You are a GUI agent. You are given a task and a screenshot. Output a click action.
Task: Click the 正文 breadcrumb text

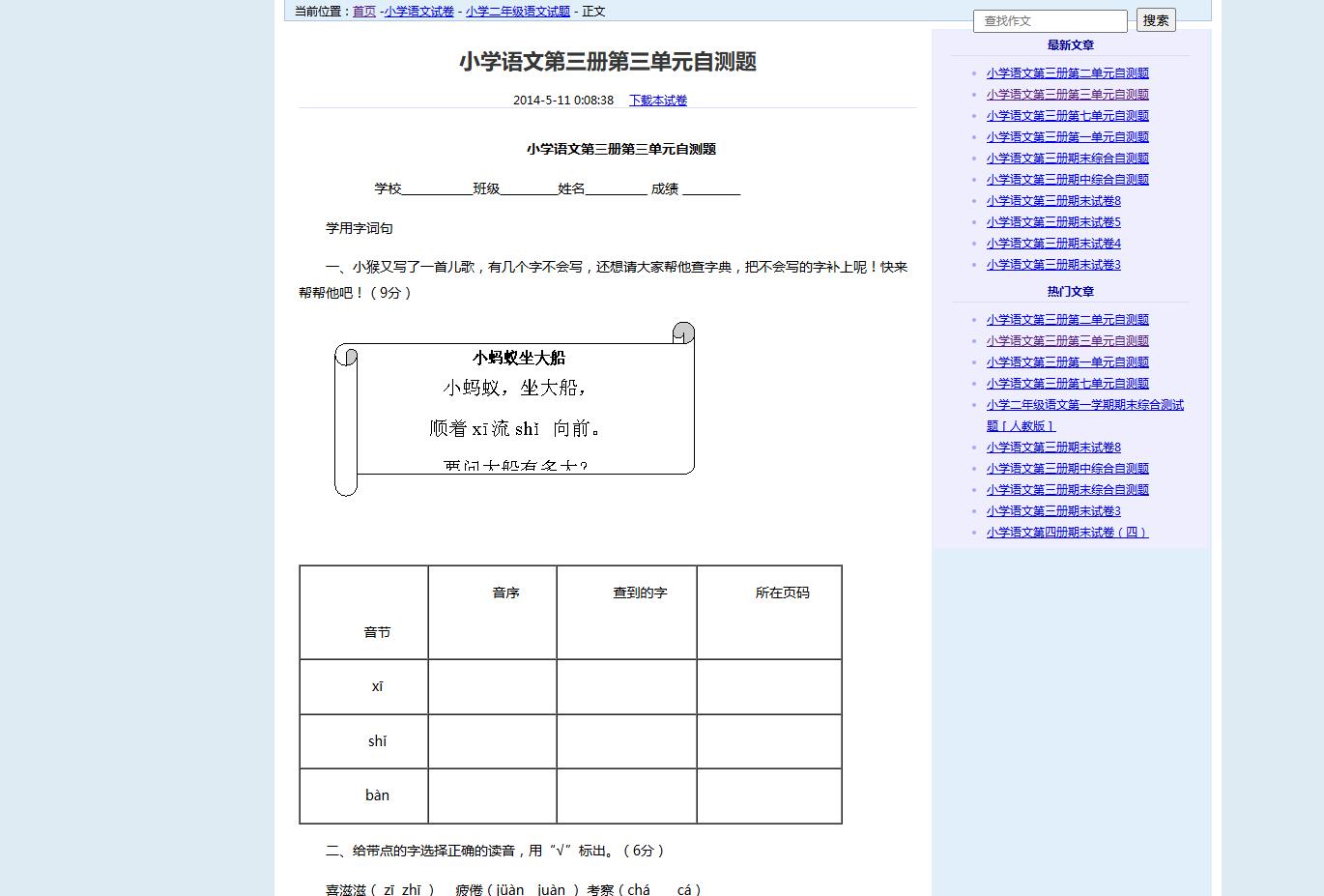tap(593, 12)
